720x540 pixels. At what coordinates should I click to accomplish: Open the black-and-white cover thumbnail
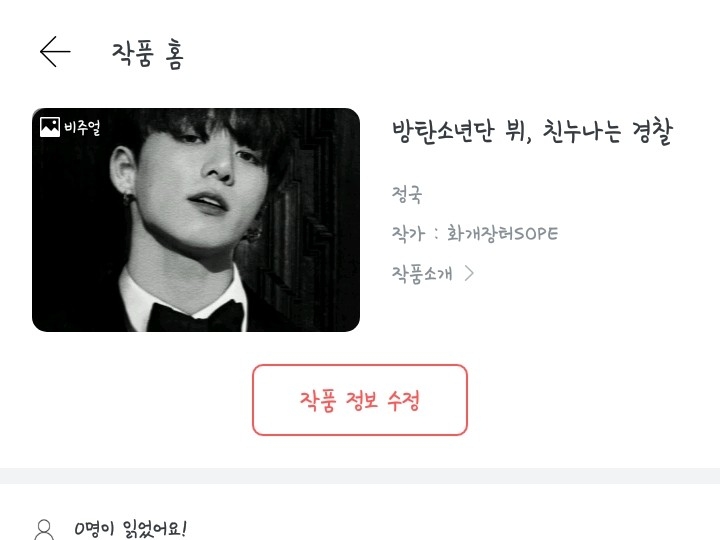pos(196,219)
